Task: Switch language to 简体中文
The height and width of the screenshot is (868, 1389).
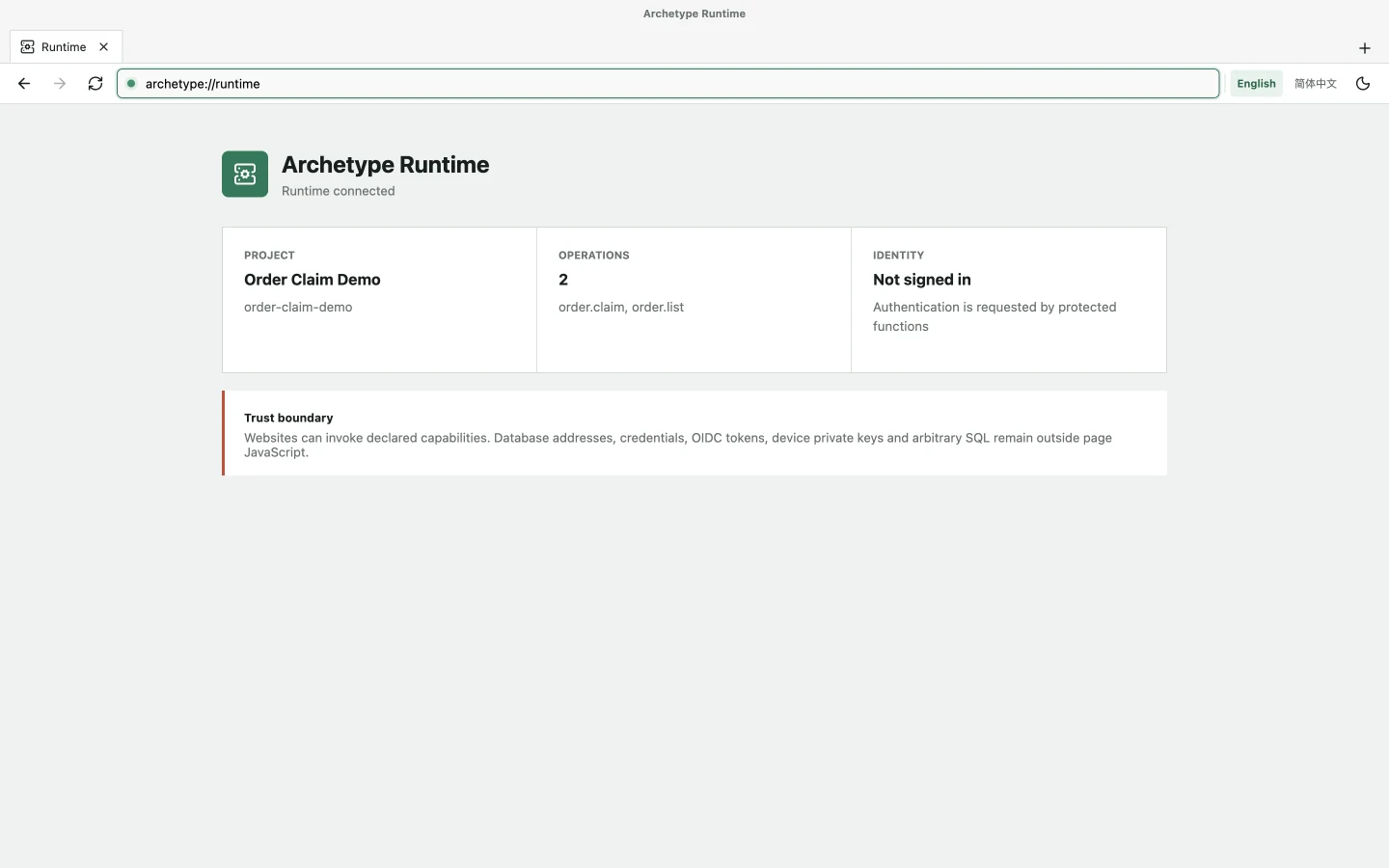Action: (1316, 84)
